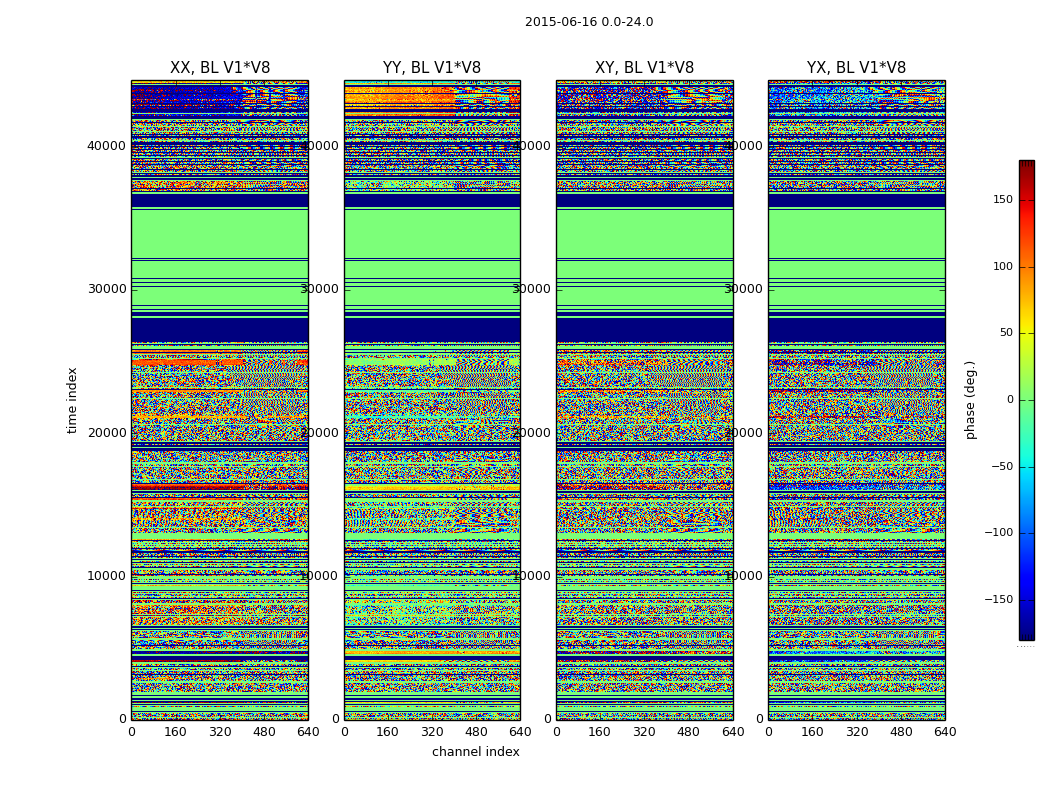Viewport: 1050px width, 800px height.
Task: Click the 640 tick under the YX panel
Action: pyautogui.click(x=944, y=732)
